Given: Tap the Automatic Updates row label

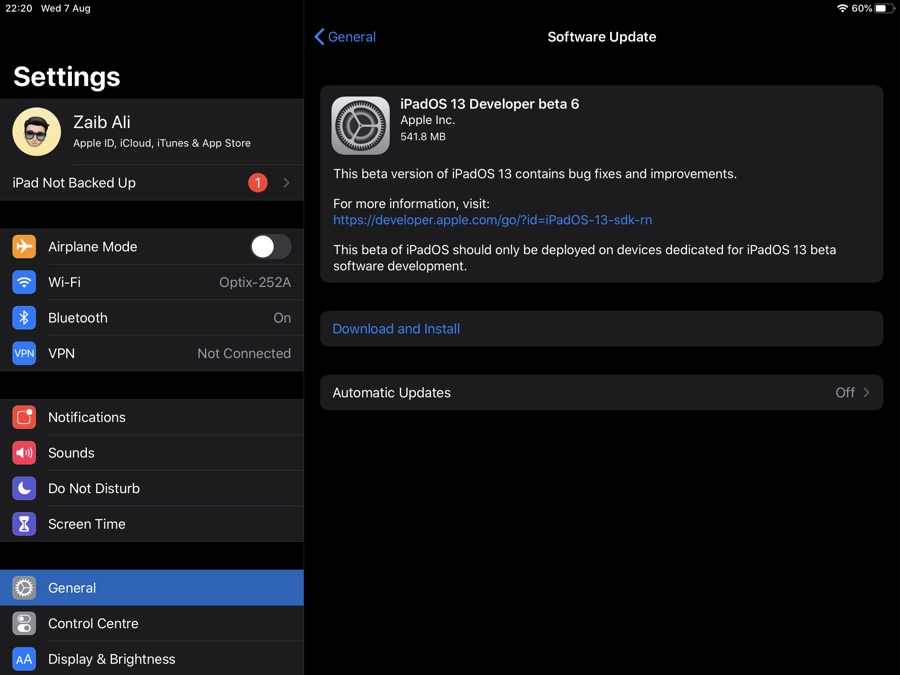Looking at the screenshot, I should (391, 393).
